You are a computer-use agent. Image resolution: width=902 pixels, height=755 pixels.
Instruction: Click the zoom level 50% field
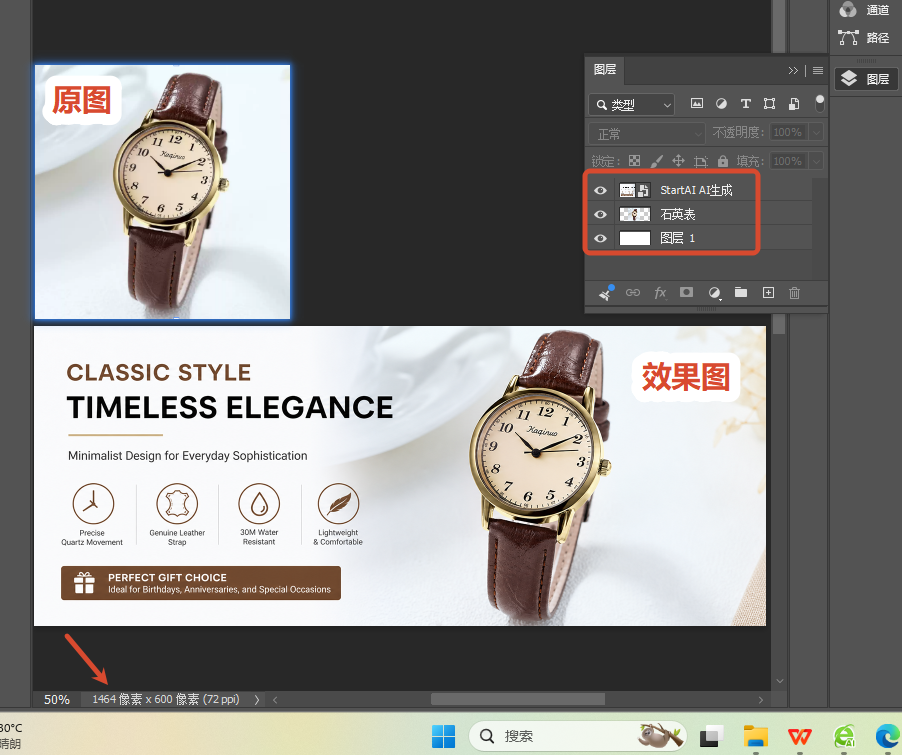click(57, 700)
